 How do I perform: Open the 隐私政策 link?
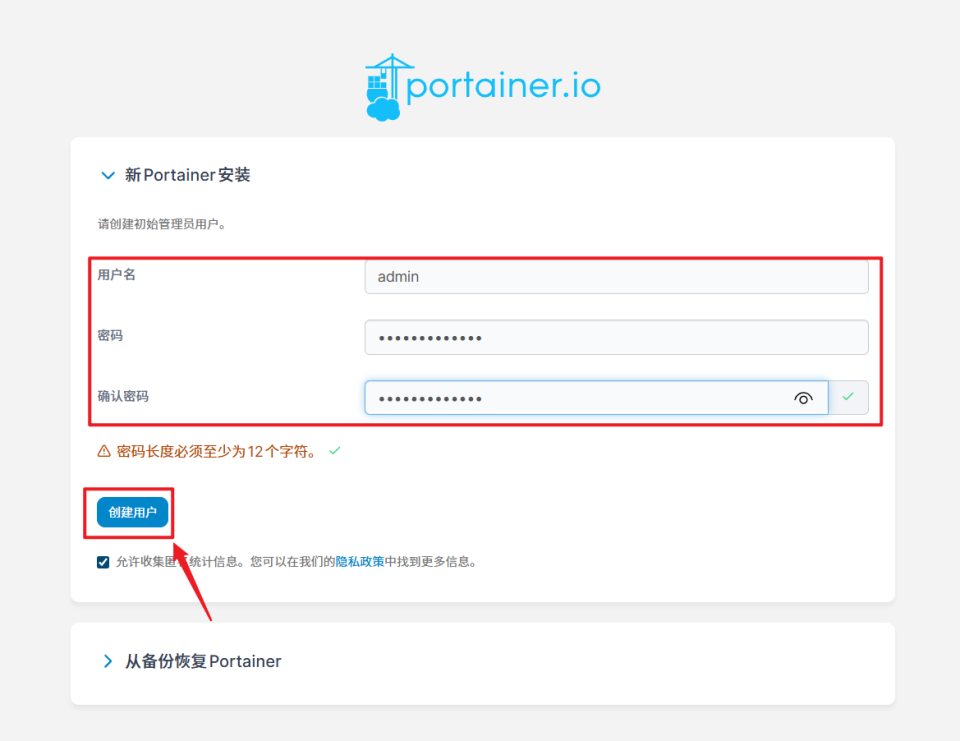(x=360, y=562)
